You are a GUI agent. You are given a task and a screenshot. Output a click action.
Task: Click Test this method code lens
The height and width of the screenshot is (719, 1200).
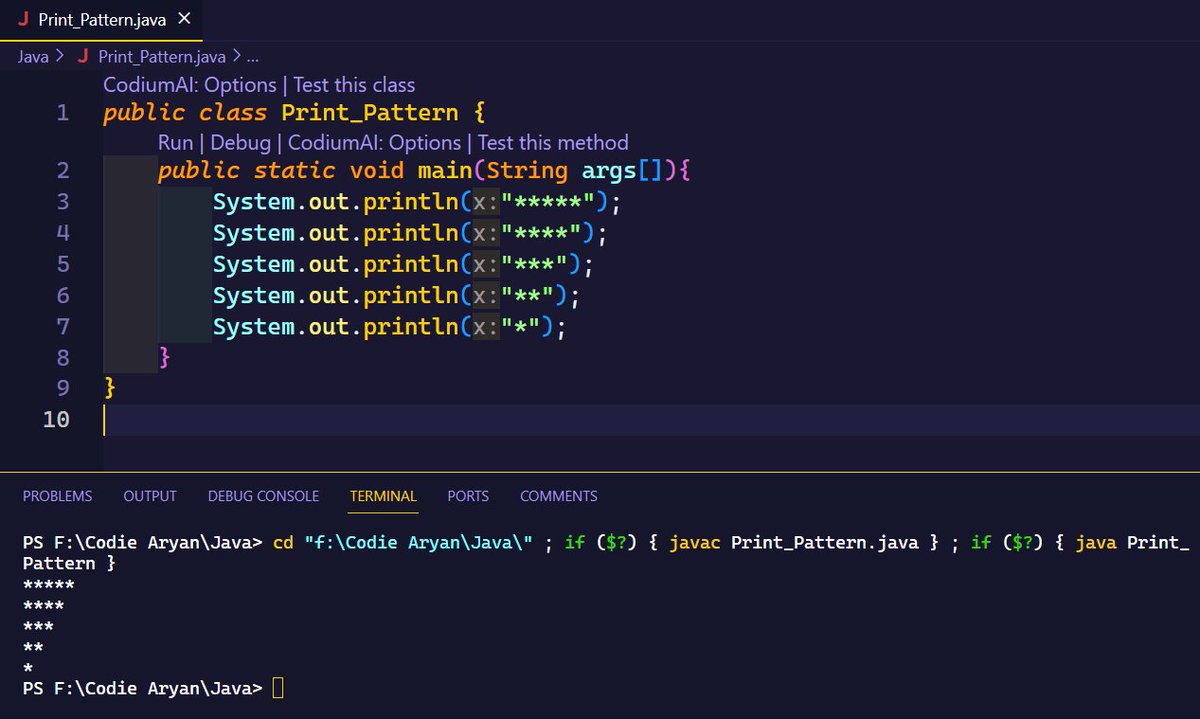click(x=553, y=143)
